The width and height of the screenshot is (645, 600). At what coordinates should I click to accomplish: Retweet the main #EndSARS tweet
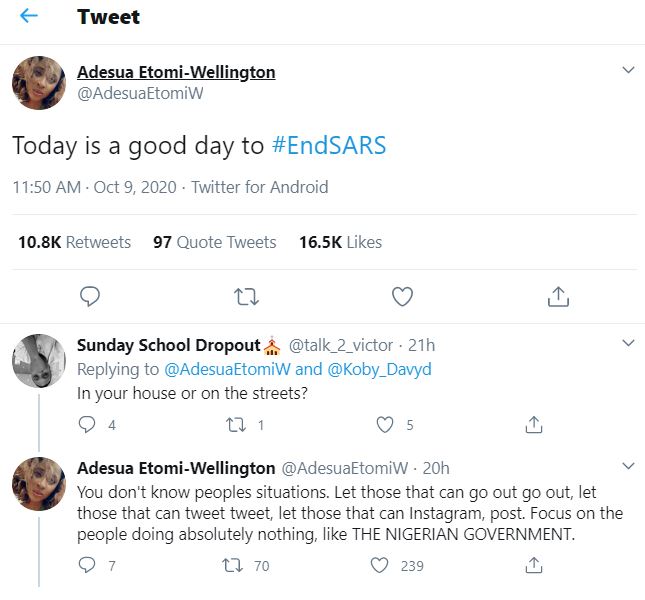[245, 296]
